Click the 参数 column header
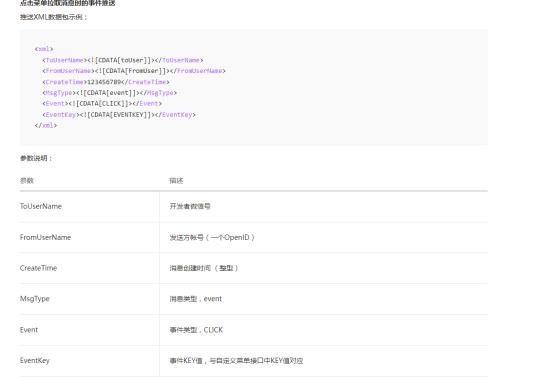This screenshot has height=382, width=553. click(x=26, y=181)
